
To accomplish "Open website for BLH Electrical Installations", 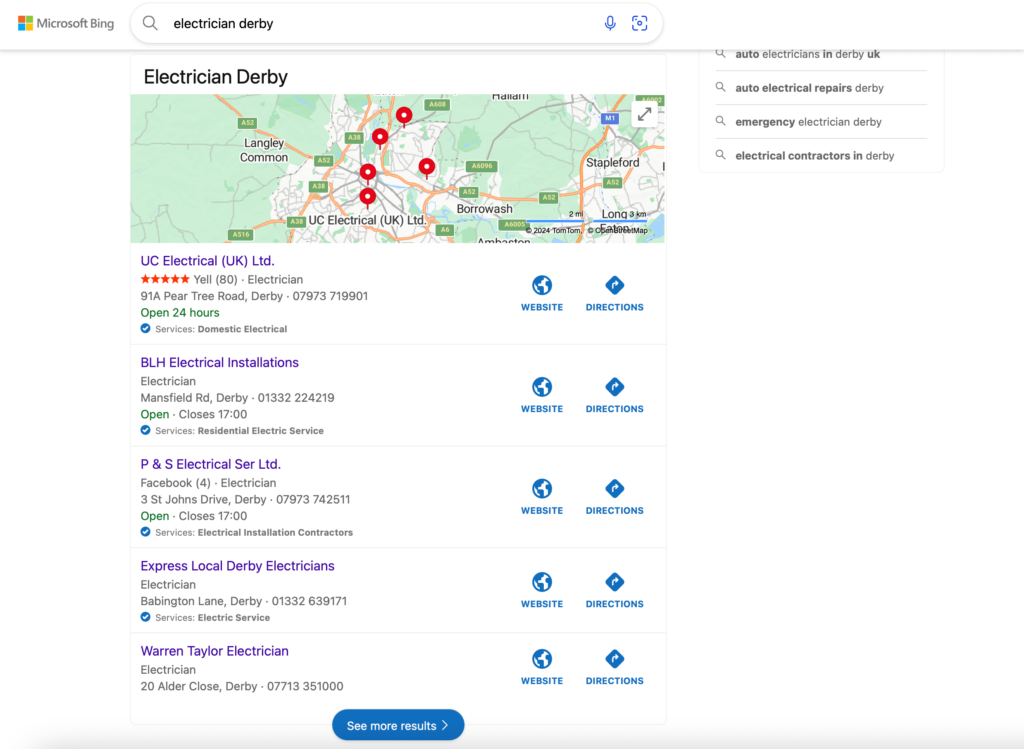I will (x=542, y=396).
